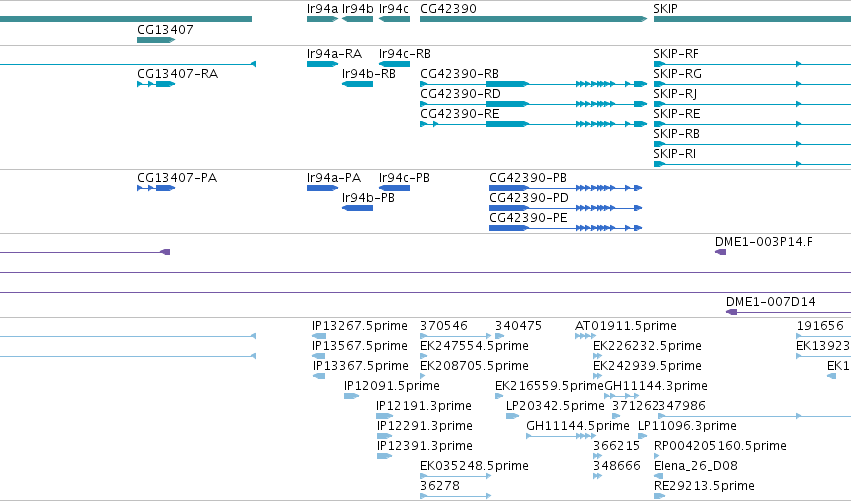The width and height of the screenshot is (851, 501).
Task: Click the CG42390-PB protein label
Action: pyautogui.click(x=528, y=178)
